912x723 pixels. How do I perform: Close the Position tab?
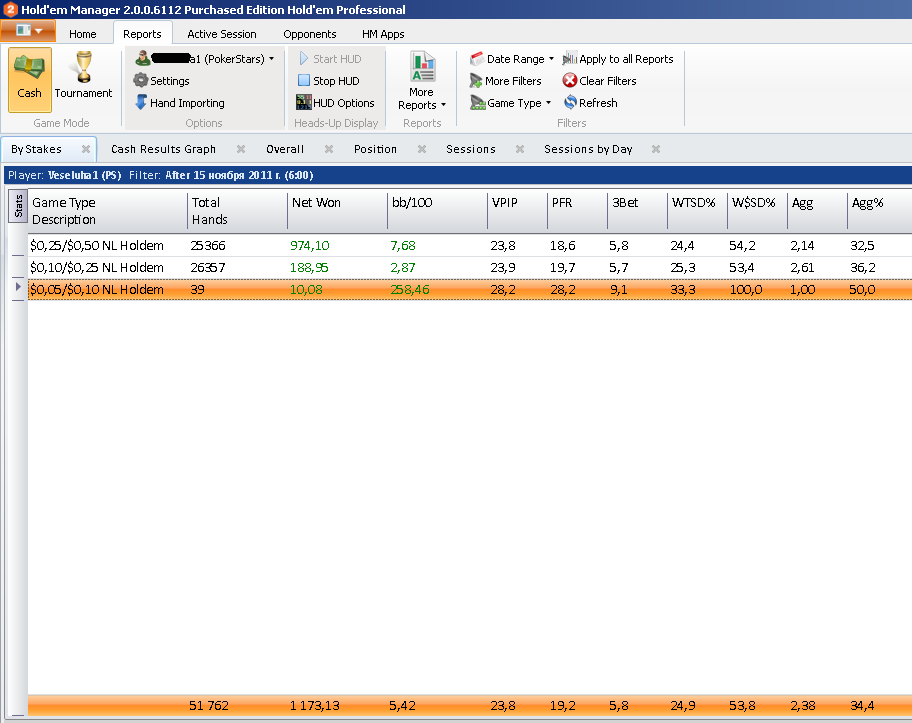tap(422, 149)
